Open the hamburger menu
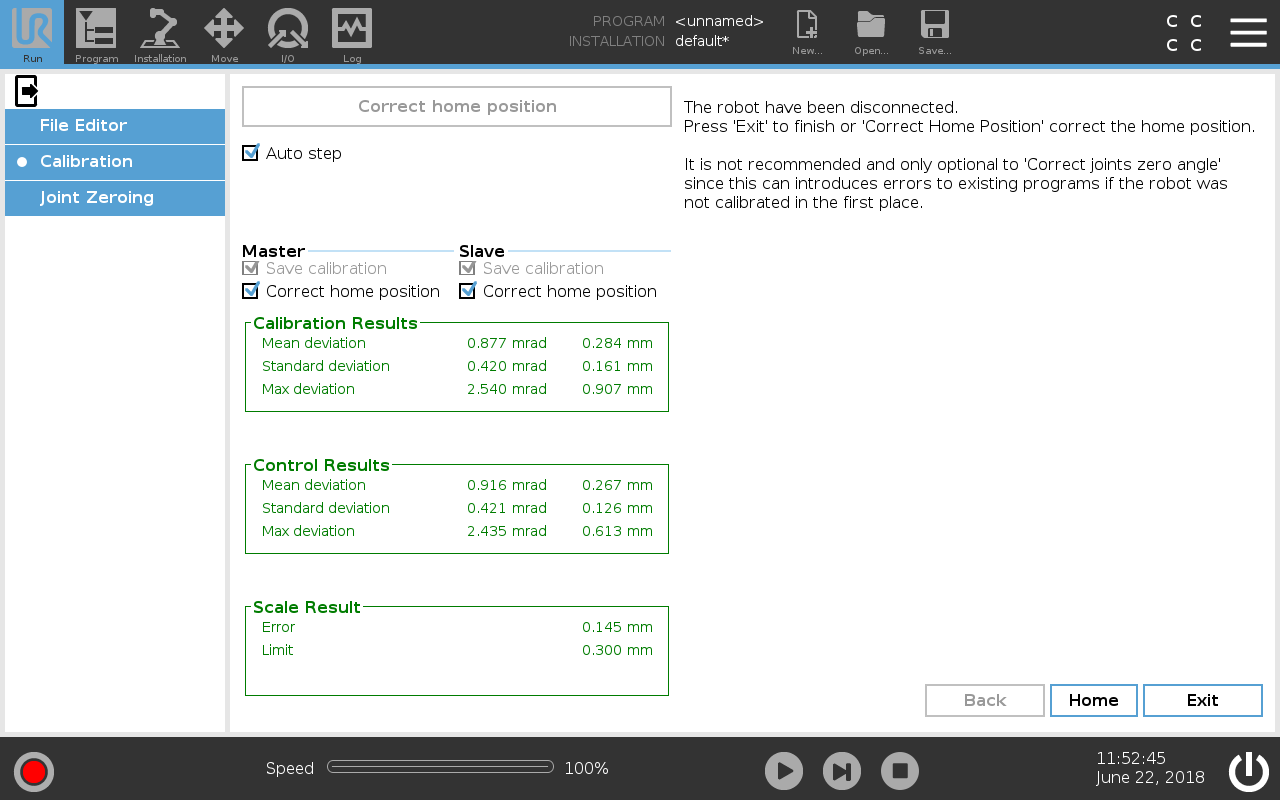 [x=1248, y=32]
